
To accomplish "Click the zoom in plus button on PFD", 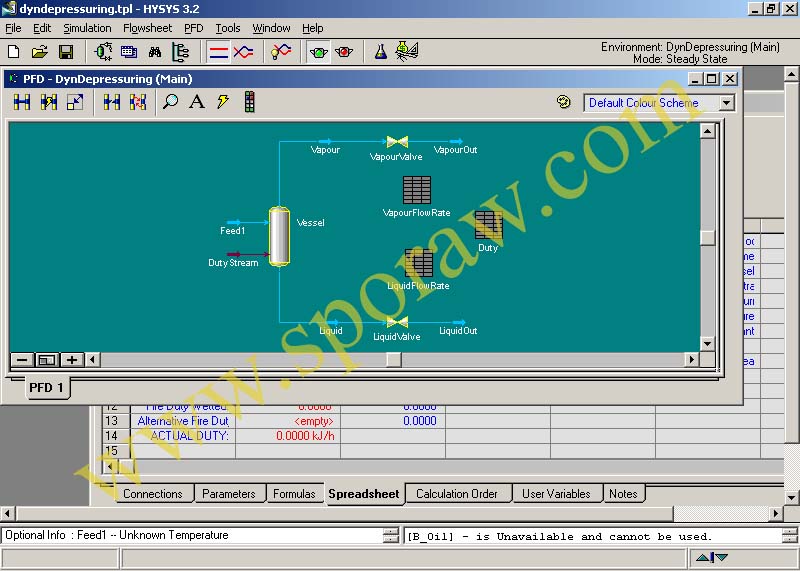I will [x=72, y=360].
